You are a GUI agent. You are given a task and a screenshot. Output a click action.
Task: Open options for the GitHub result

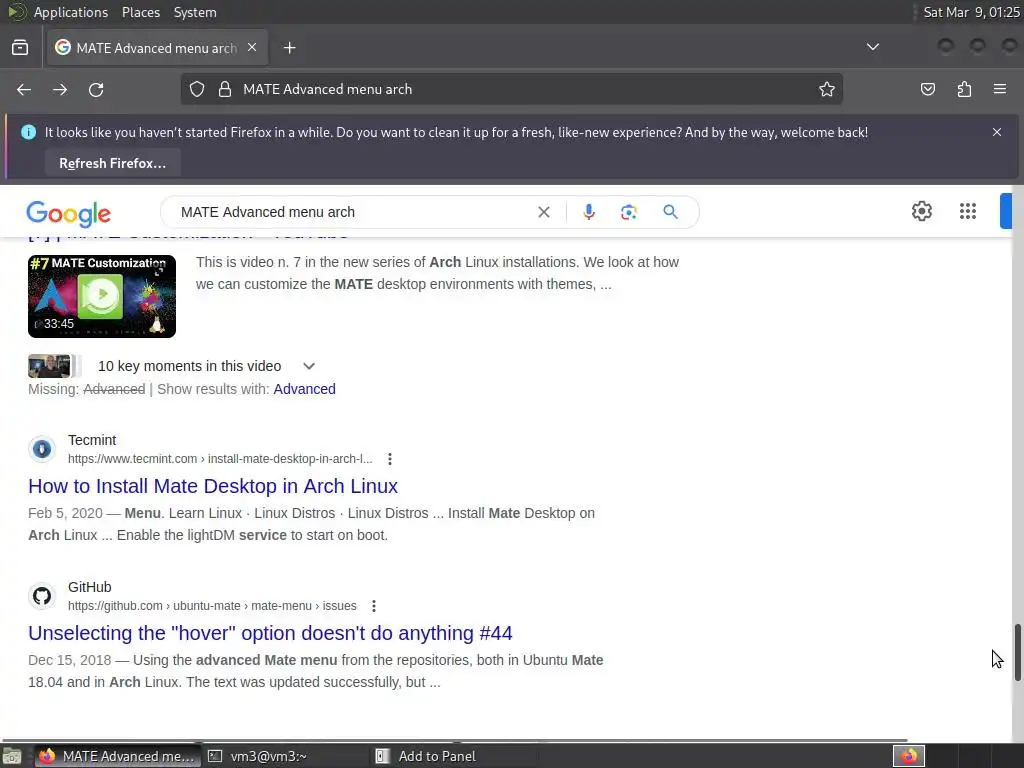pos(374,606)
